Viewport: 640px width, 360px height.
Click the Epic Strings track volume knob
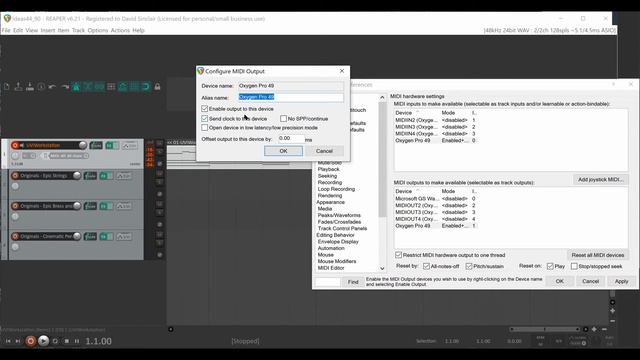coord(77,176)
